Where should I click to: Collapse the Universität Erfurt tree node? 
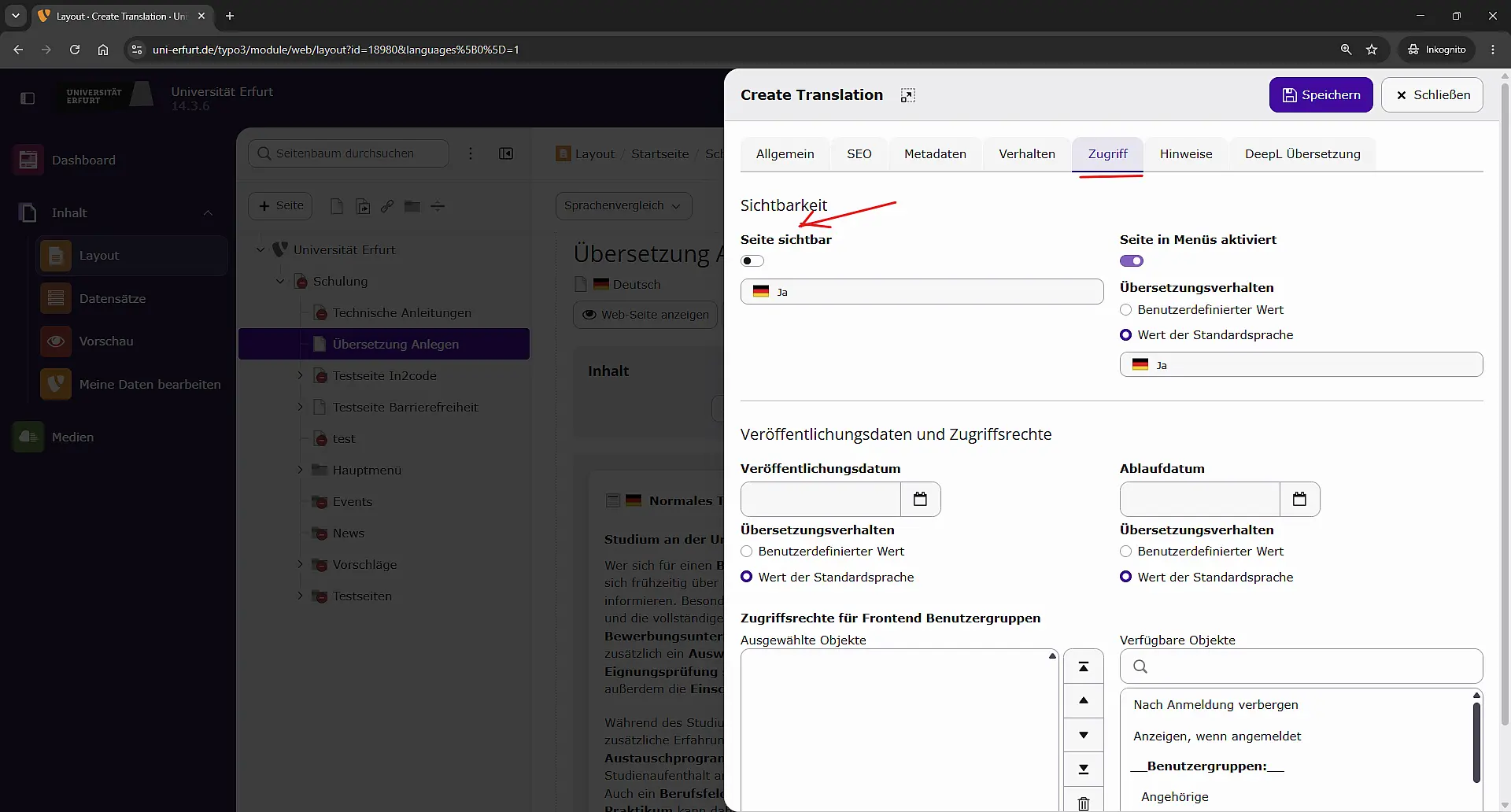tap(260, 249)
